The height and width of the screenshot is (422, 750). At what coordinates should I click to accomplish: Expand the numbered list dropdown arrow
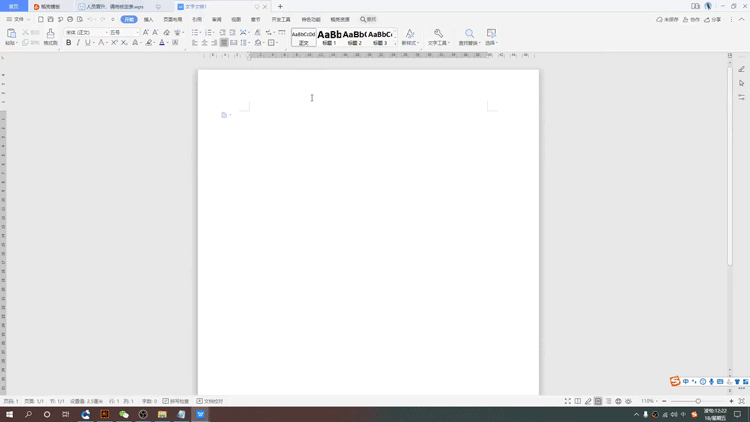click(x=214, y=32)
